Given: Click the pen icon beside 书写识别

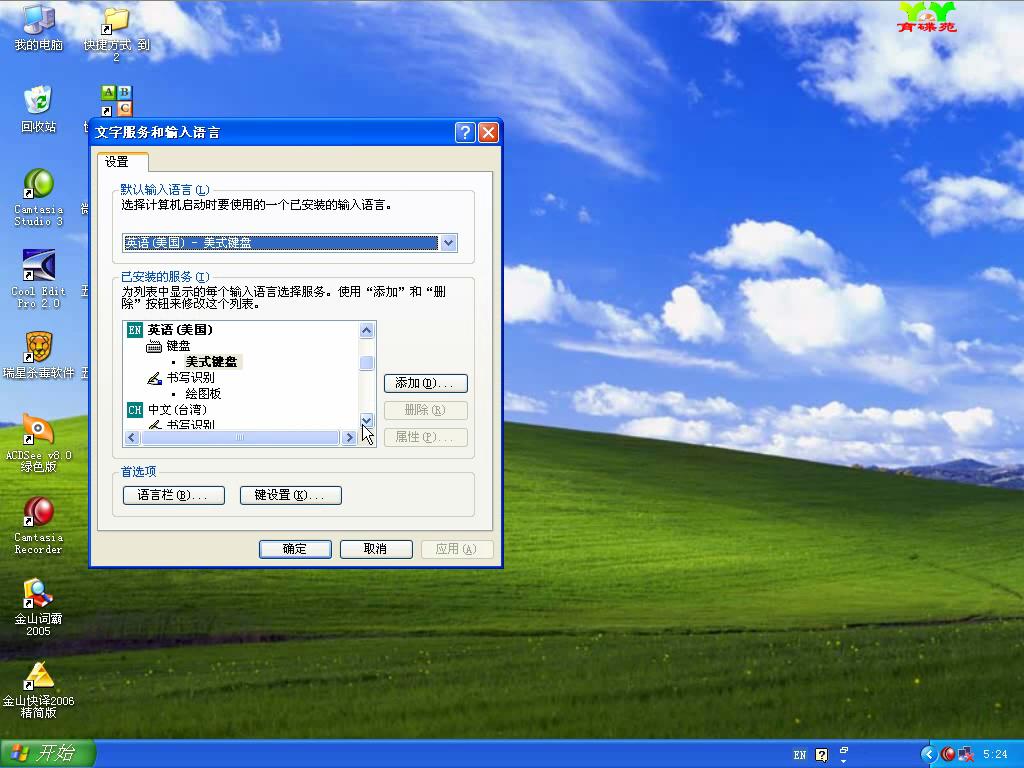Looking at the screenshot, I should 154,377.
